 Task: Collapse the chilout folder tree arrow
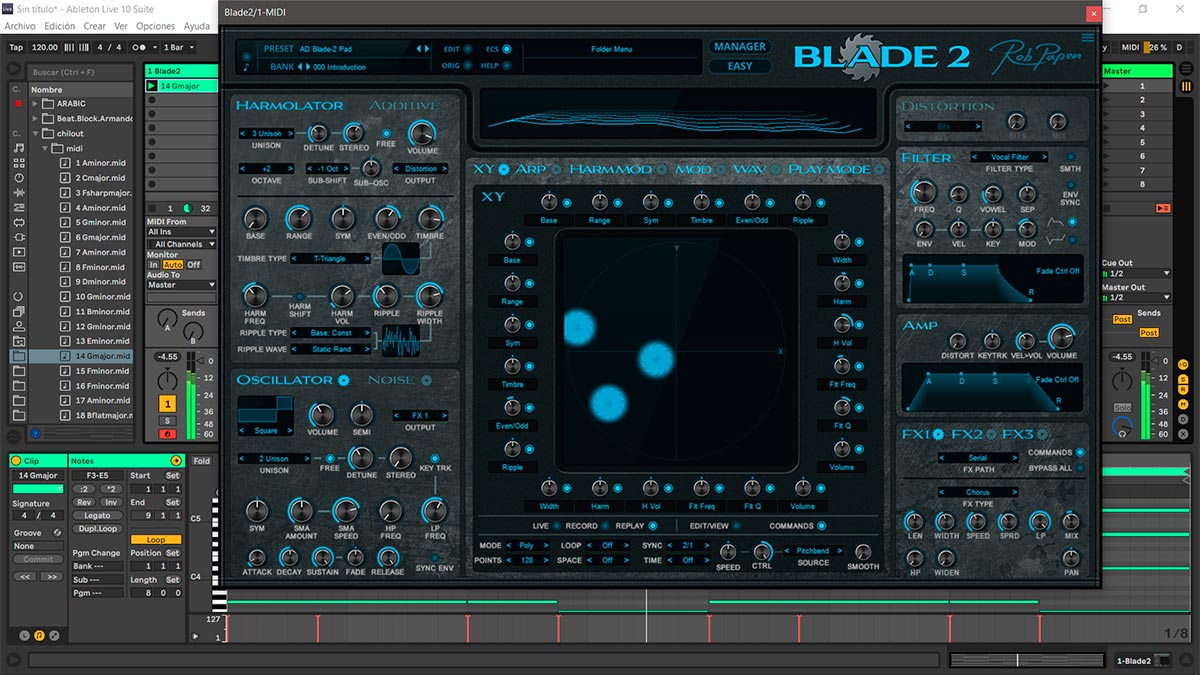tap(35, 133)
